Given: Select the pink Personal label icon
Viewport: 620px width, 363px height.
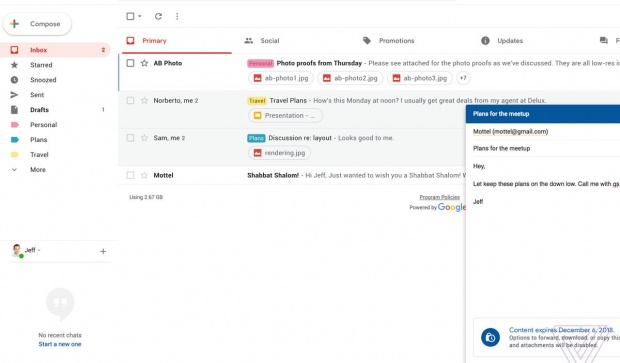Looking at the screenshot, I should tap(15, 125).
